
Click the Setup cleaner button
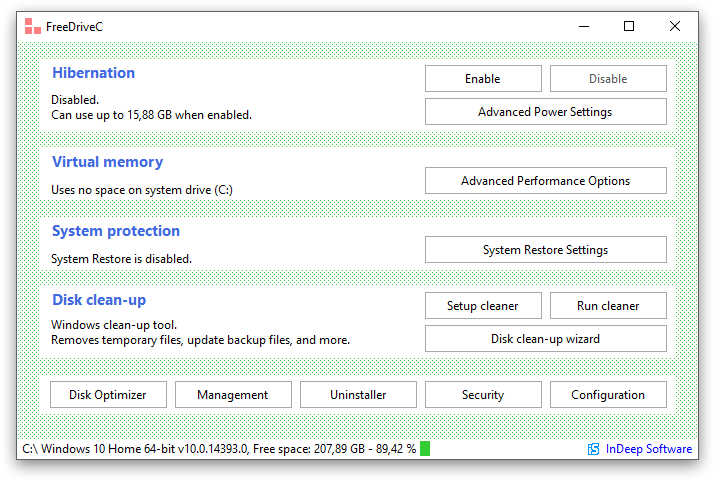[483, 305]
